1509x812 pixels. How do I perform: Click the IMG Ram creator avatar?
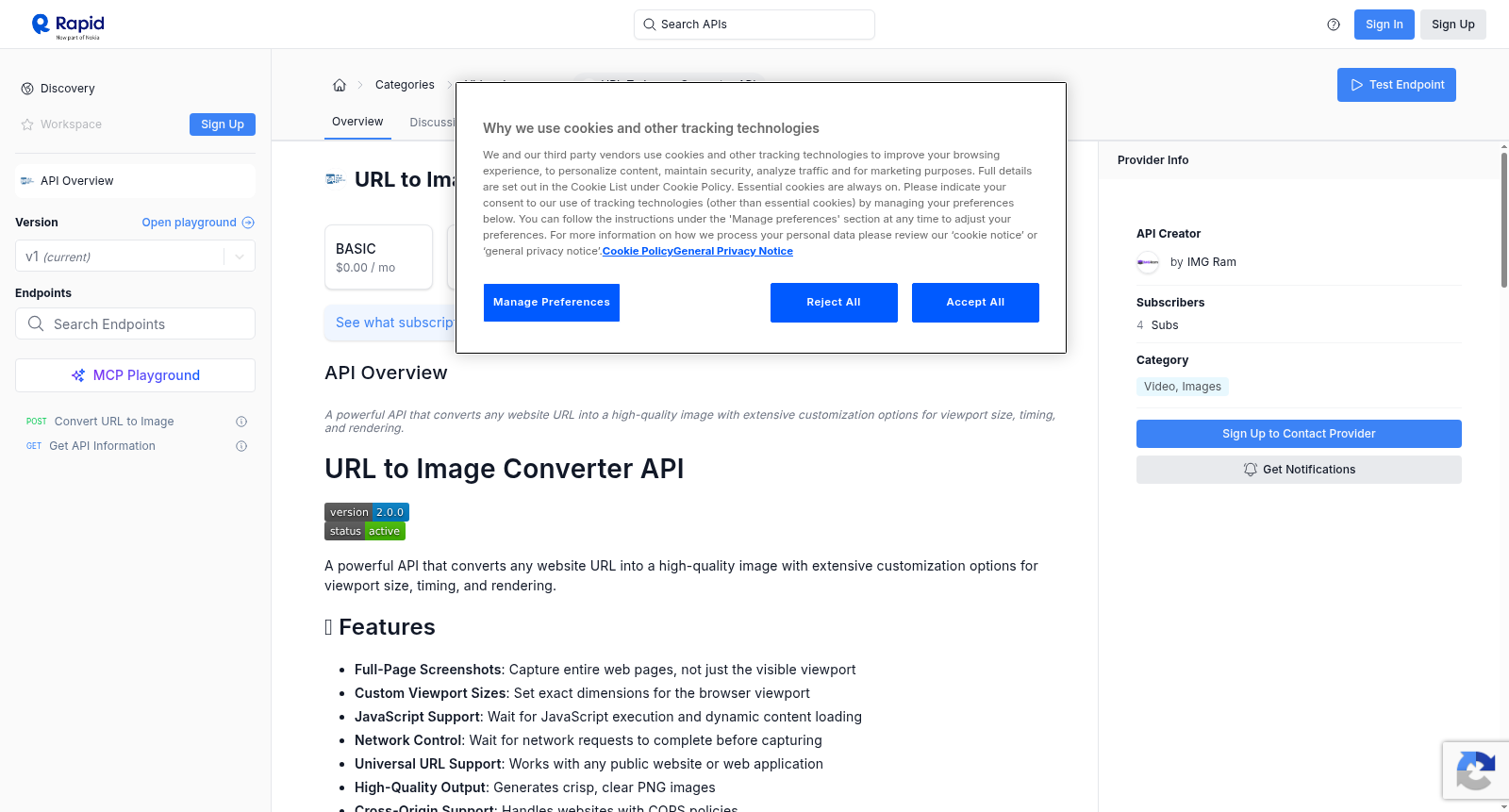point(1148,262)
